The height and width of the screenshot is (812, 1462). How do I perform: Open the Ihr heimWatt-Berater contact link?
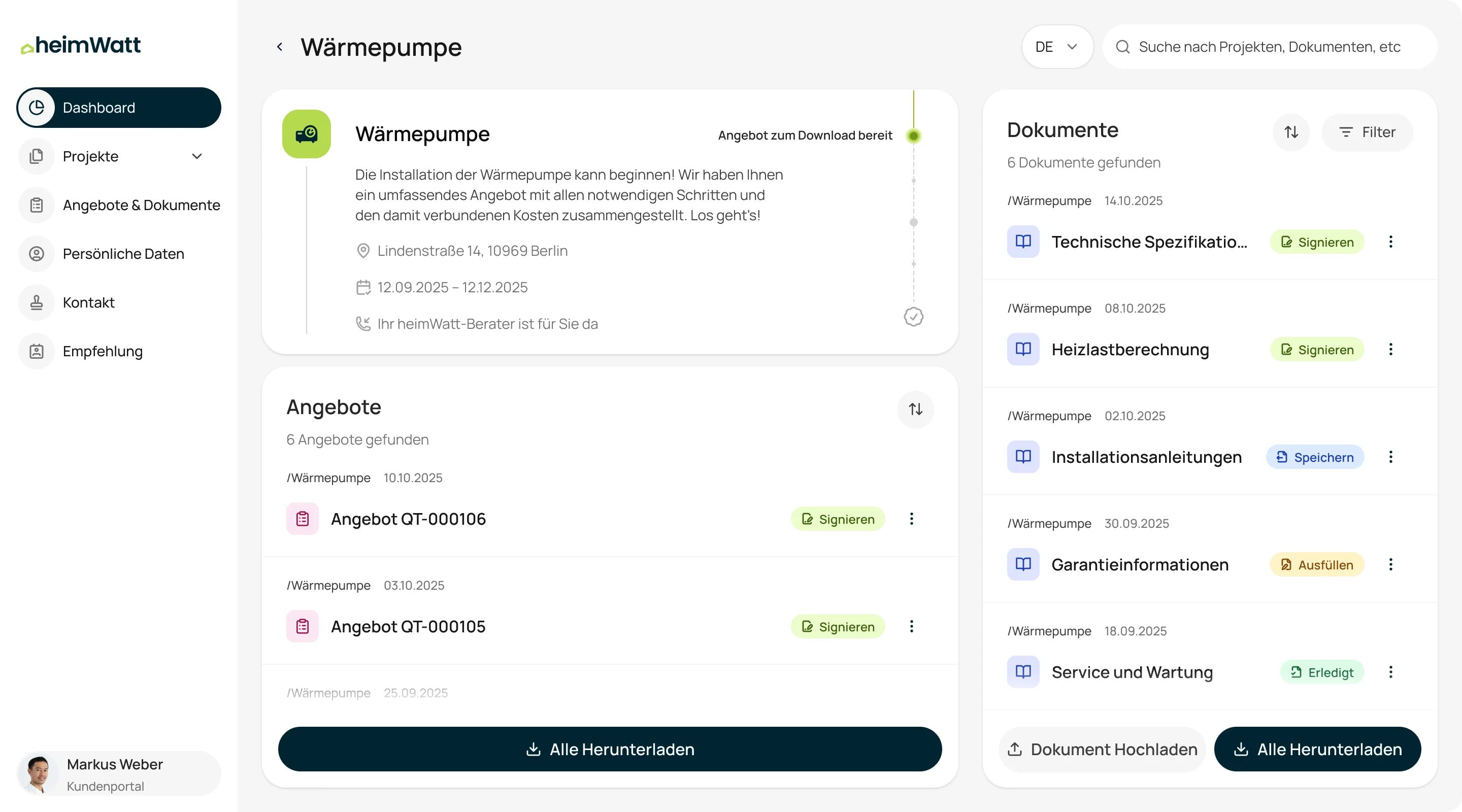487,323
